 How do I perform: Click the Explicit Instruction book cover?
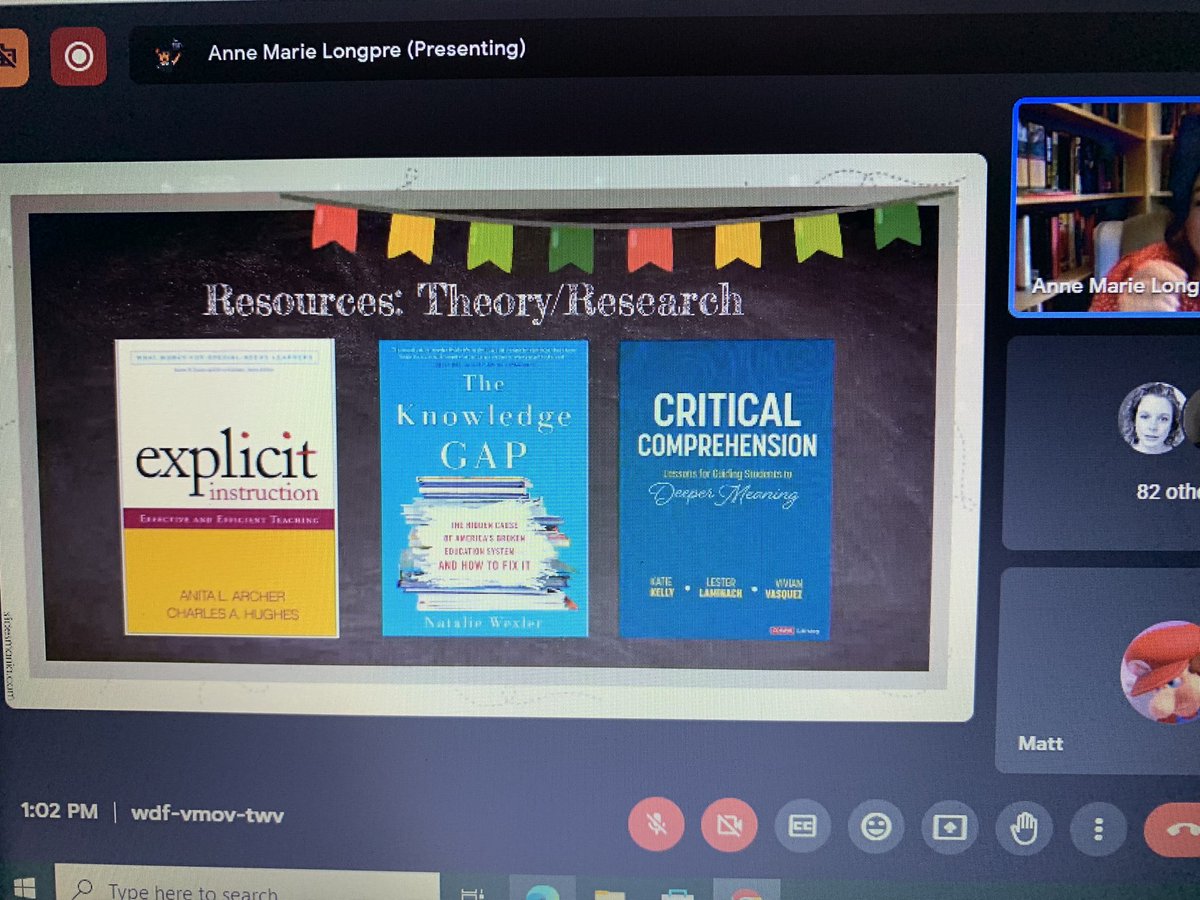pos(227,488)
